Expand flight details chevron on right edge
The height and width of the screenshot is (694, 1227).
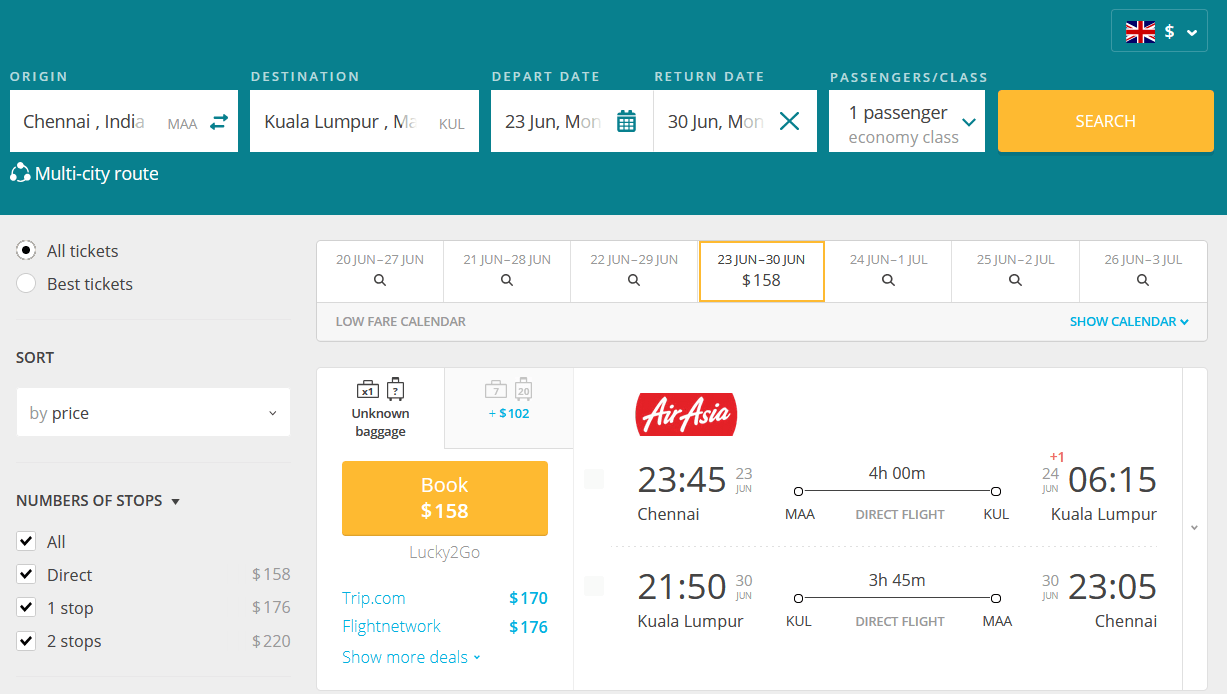[1194, 528]
